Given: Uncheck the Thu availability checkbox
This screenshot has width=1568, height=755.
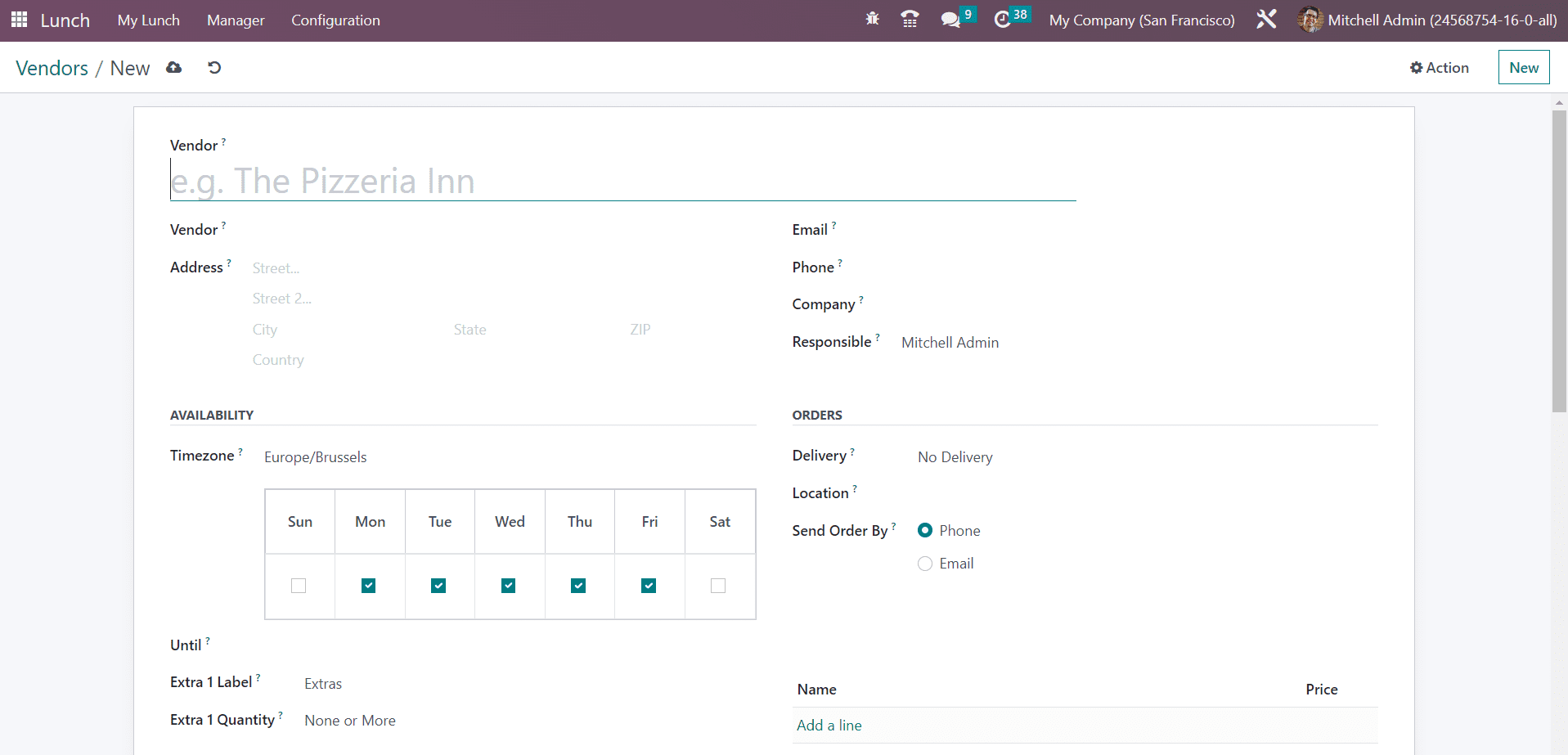Looking at the screenshot, I should (578, 586).
